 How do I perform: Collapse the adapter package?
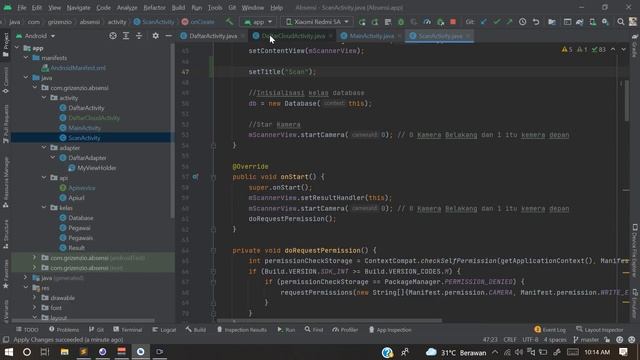(44, 147)
